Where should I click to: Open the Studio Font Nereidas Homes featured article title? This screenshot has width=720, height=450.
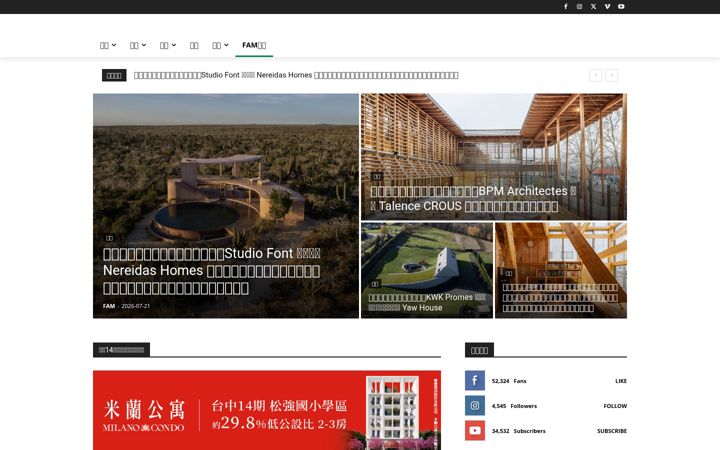(x=212, y=270)
